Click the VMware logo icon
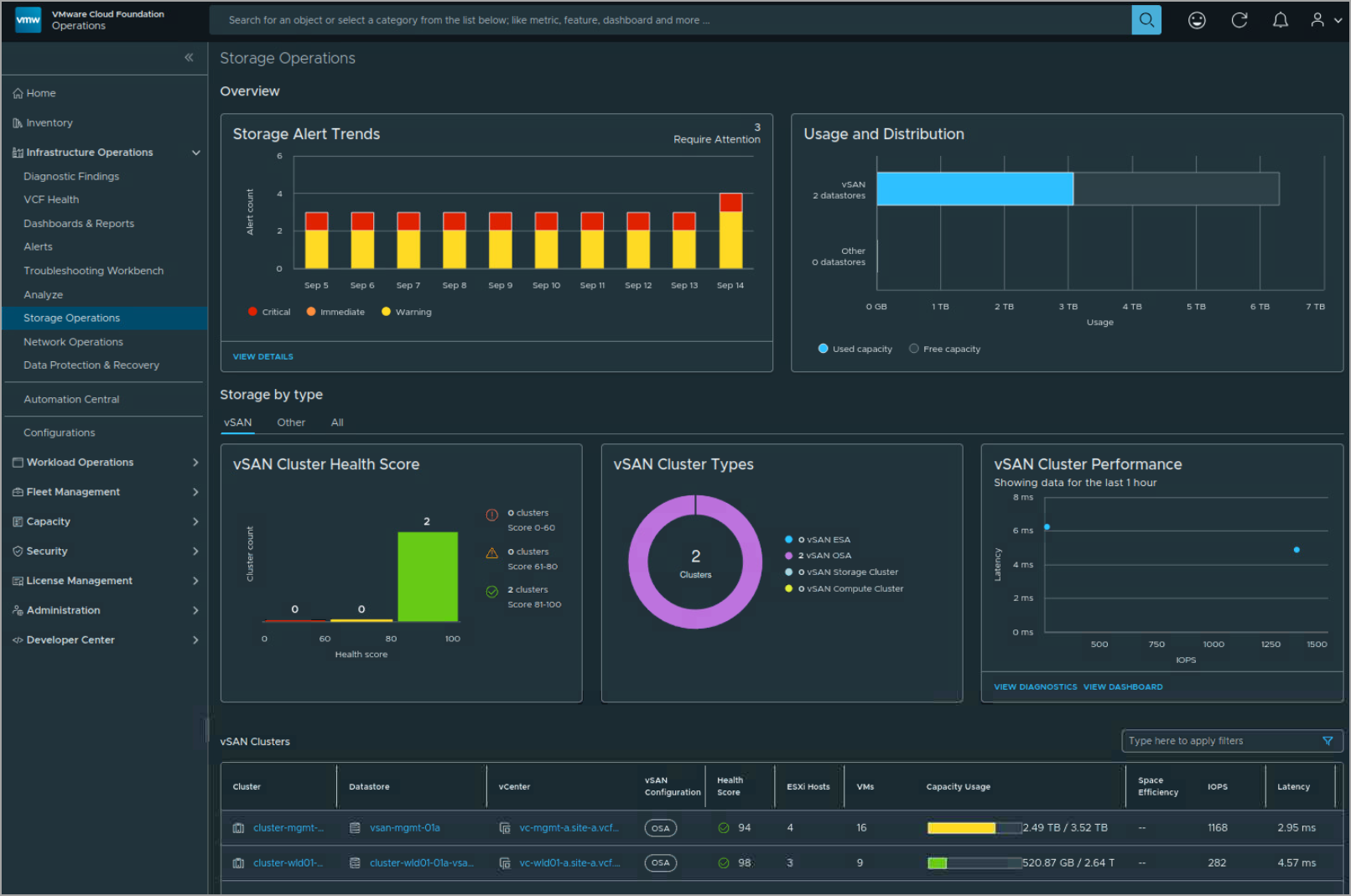Screen dimensions: 1351x896 [x=28, y=20]
